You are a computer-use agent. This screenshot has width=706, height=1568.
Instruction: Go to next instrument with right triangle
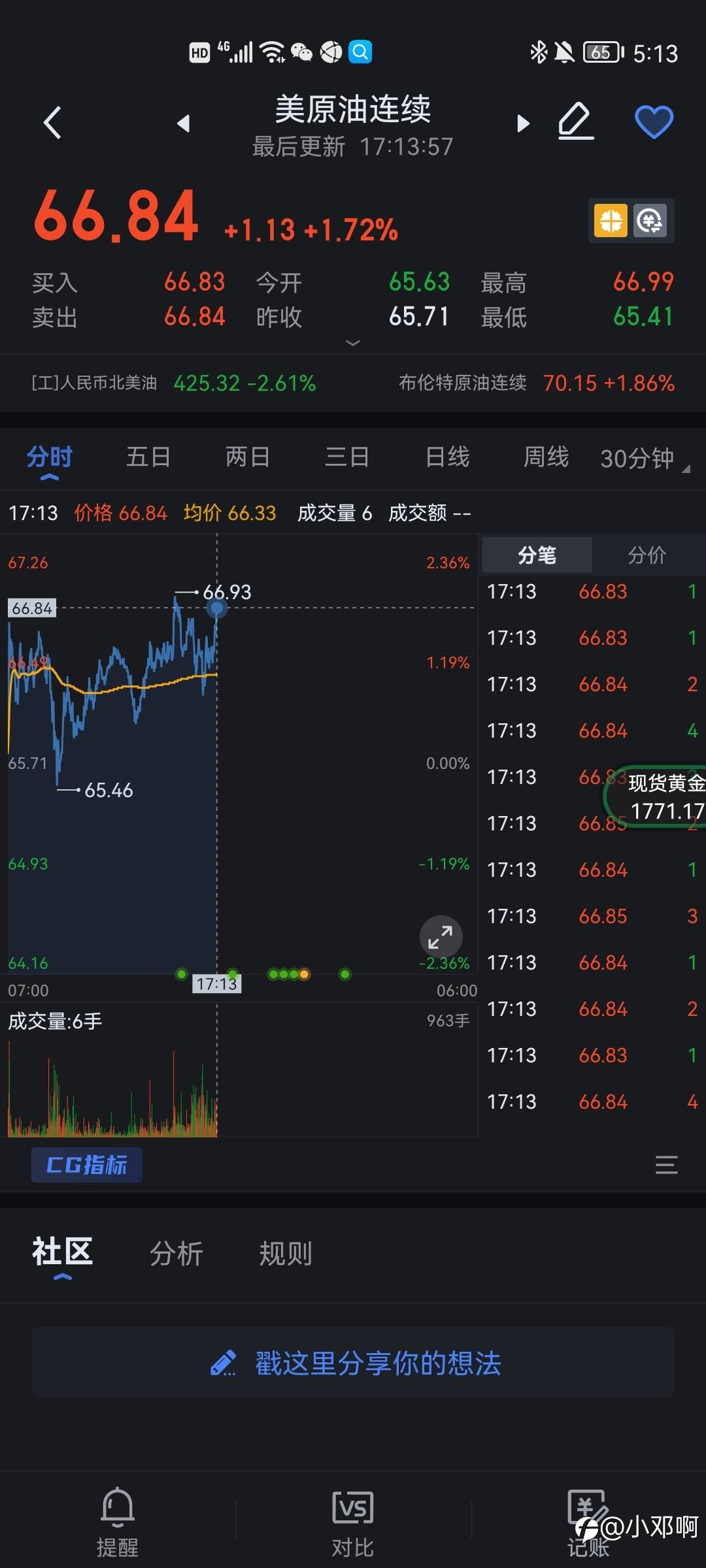click(x=522, y=123)
